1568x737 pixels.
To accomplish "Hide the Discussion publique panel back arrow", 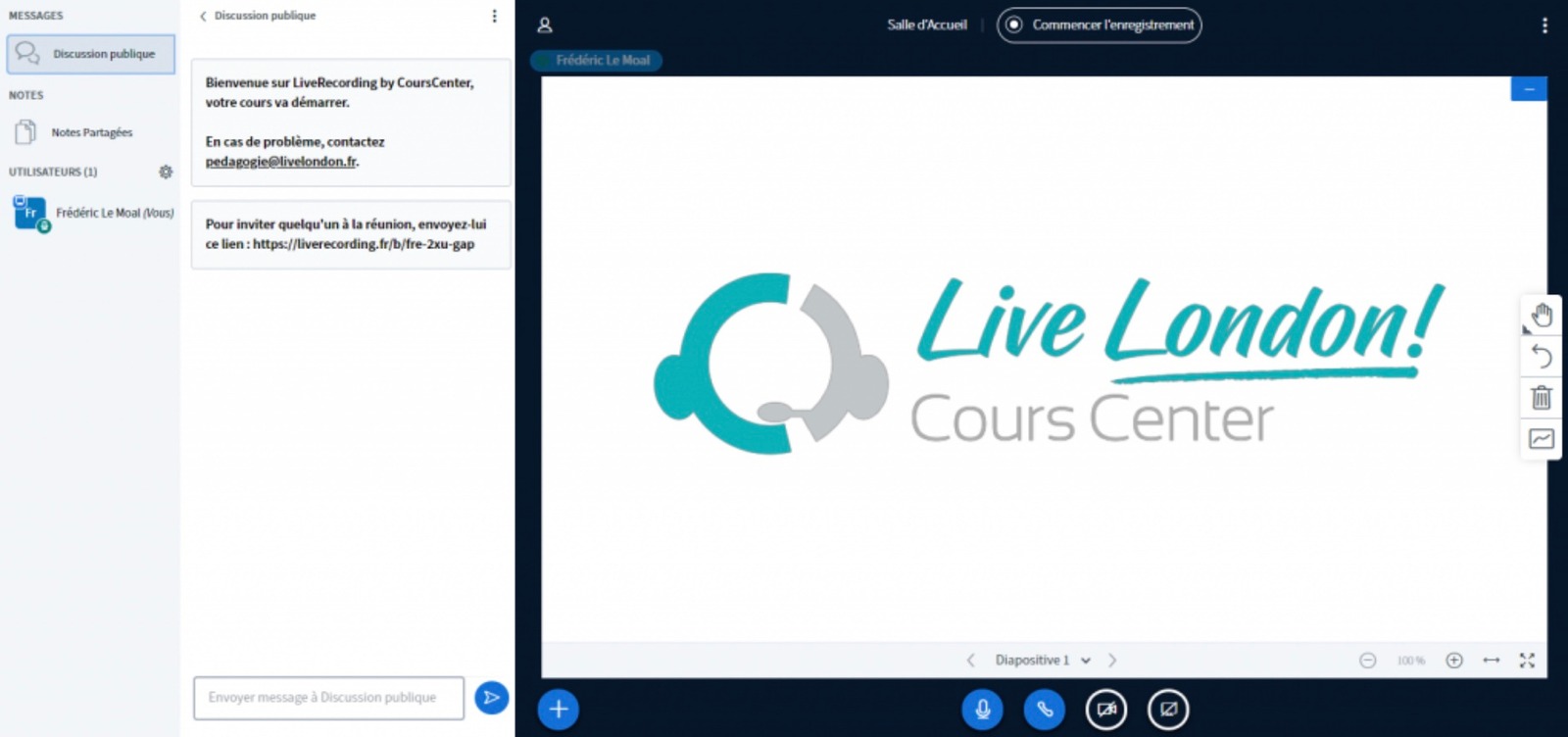I will 203,16.
